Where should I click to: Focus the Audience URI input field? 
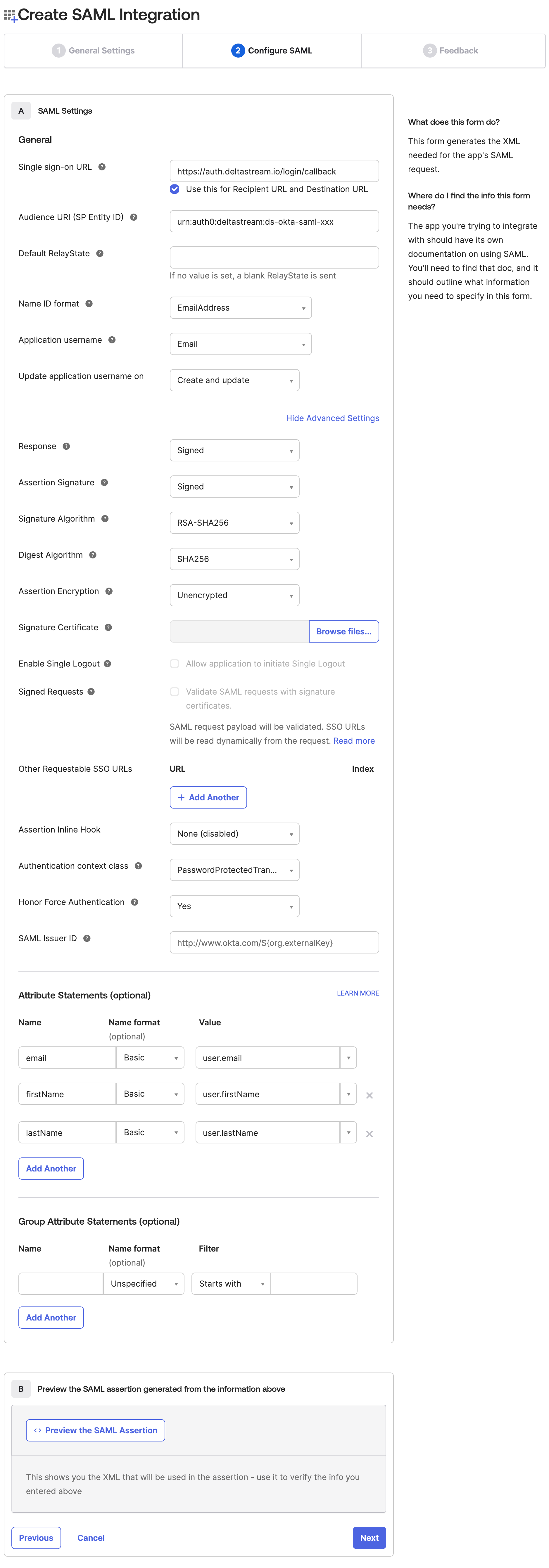coord(274,221)
